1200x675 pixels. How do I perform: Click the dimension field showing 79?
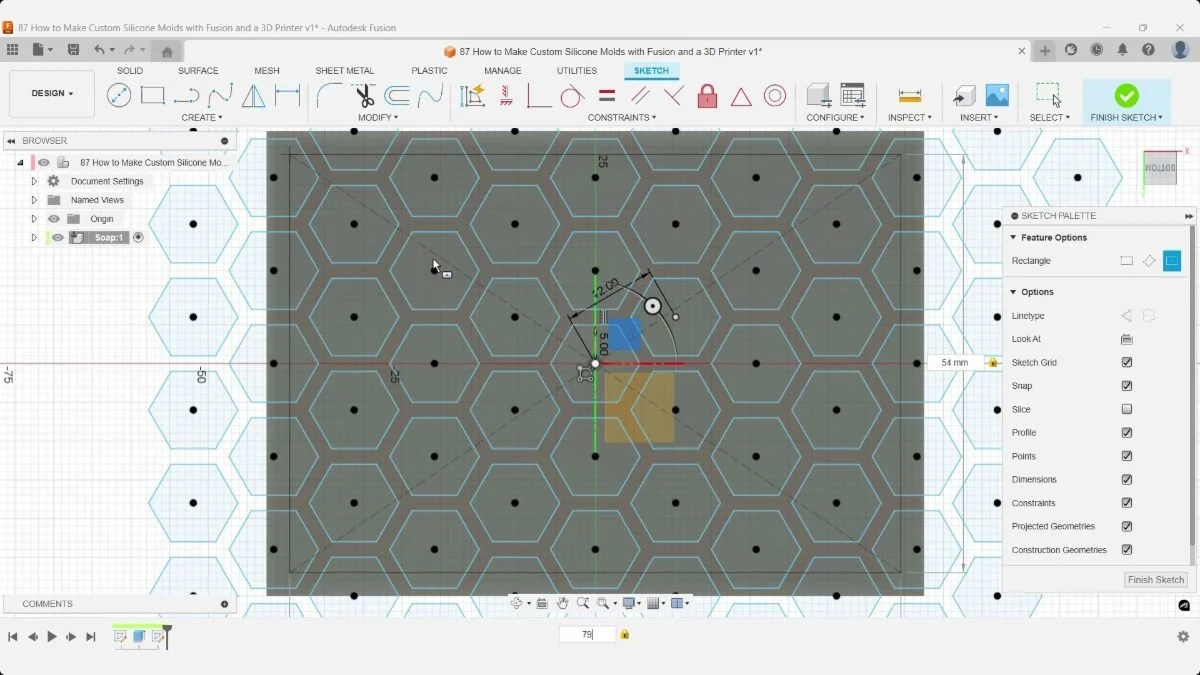588,634
